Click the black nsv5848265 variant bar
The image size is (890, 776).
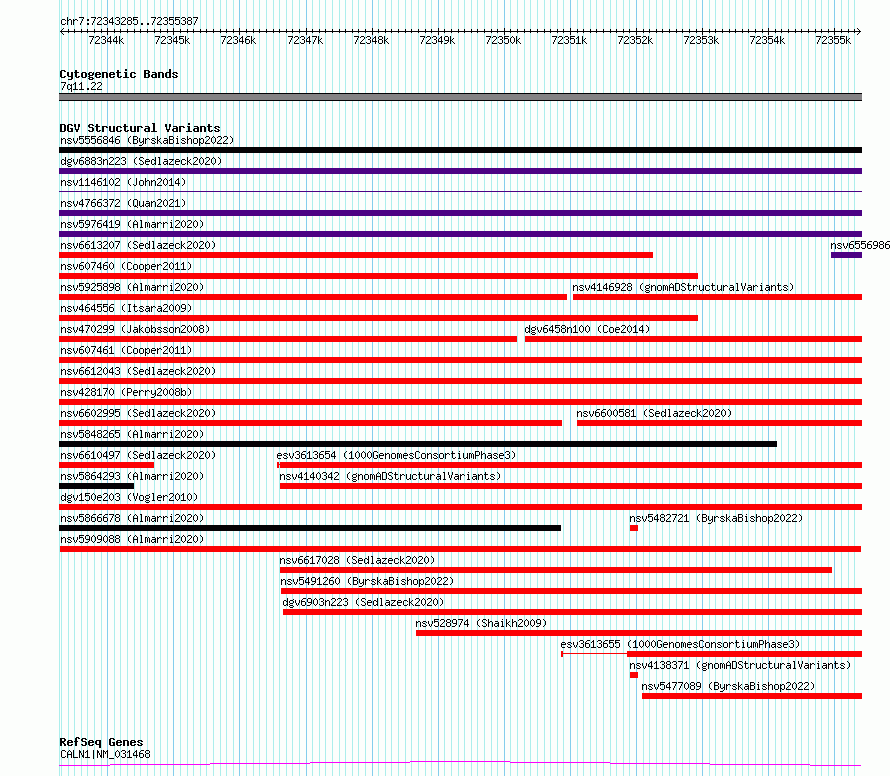(x=418, y=444)
